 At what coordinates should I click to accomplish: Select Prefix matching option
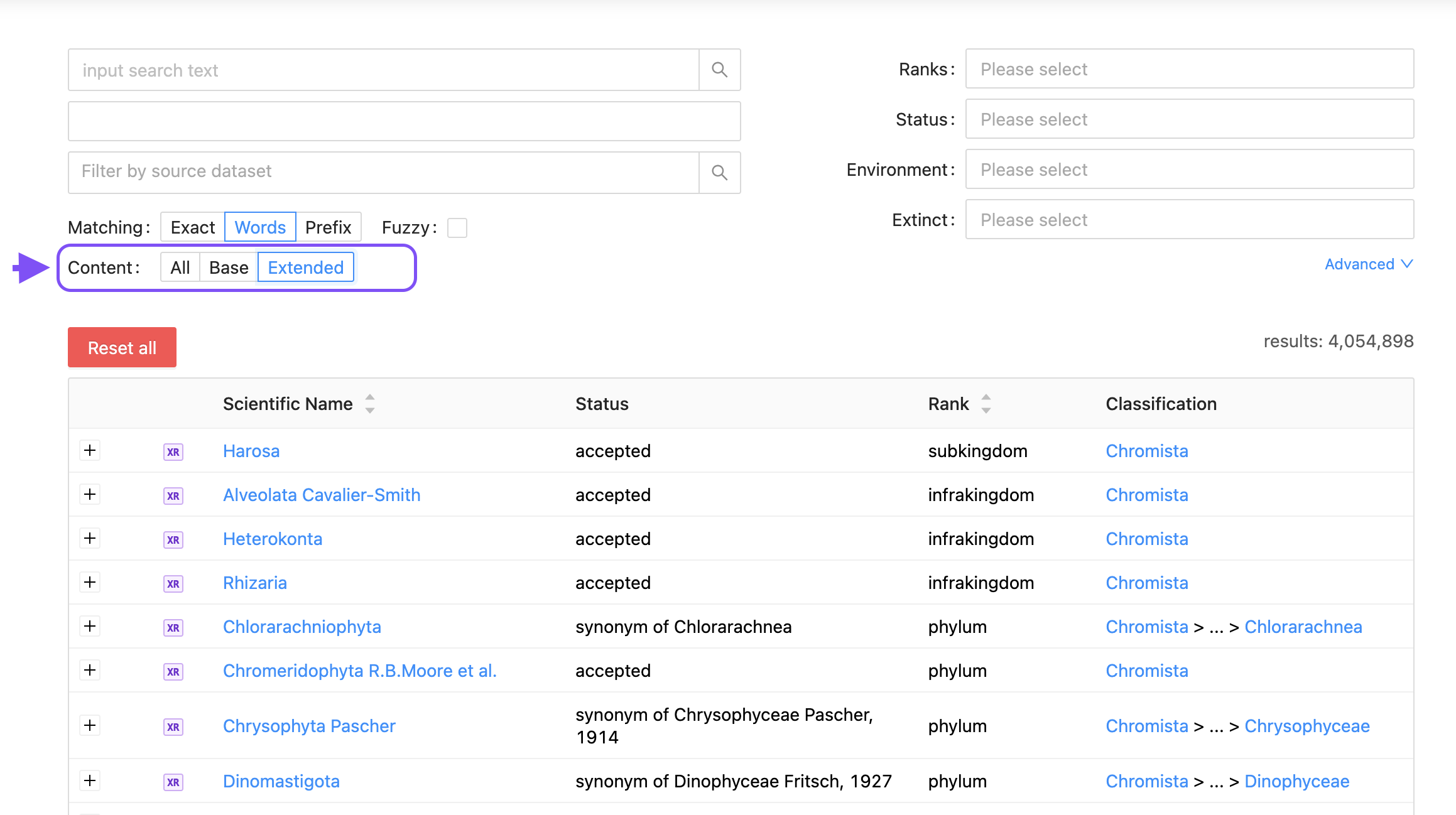point(328,227)
